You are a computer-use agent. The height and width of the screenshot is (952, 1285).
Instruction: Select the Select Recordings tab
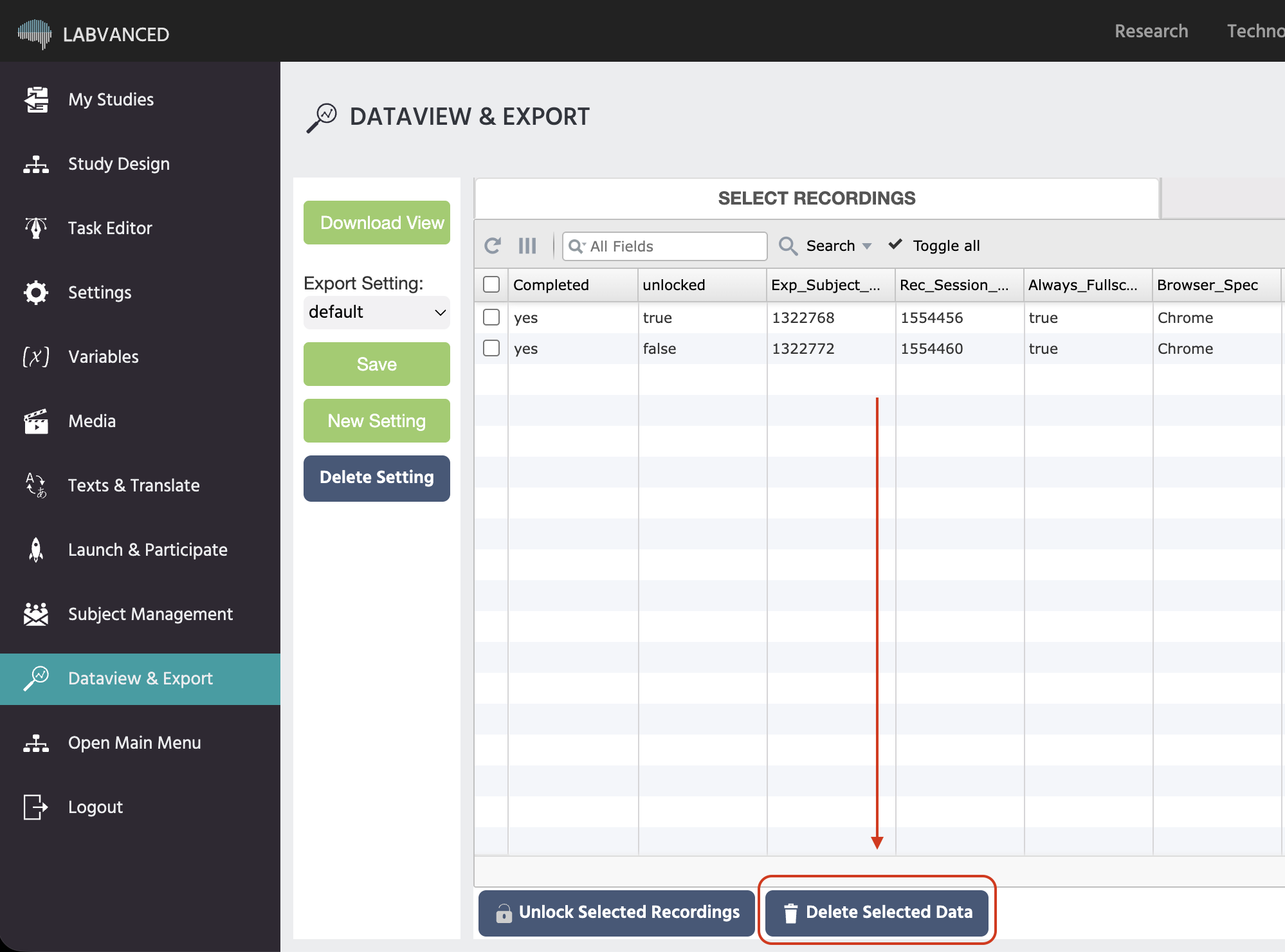pyautogui.click(x=817, y=198)
